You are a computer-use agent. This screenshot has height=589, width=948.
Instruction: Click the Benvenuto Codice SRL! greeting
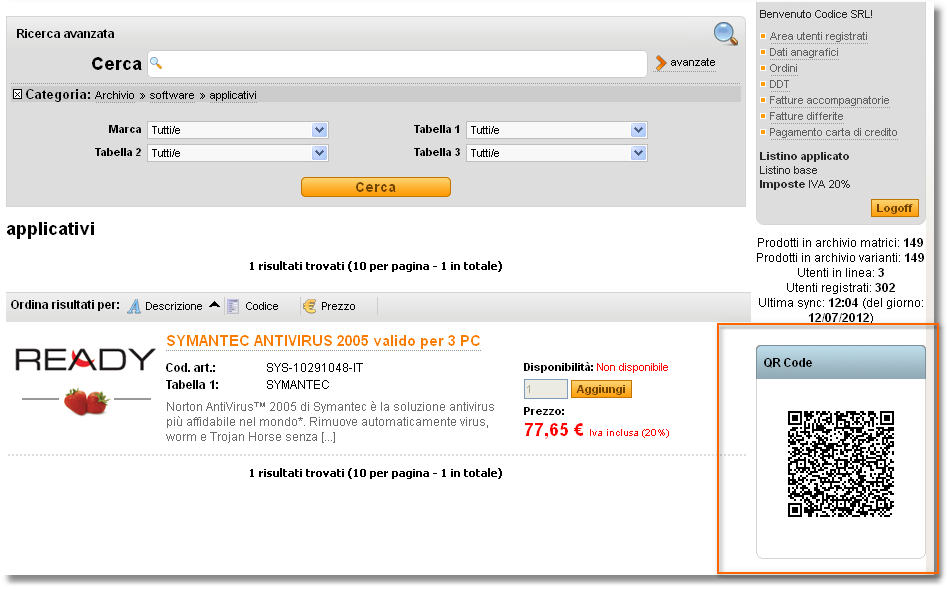click(x=816, y=14)
